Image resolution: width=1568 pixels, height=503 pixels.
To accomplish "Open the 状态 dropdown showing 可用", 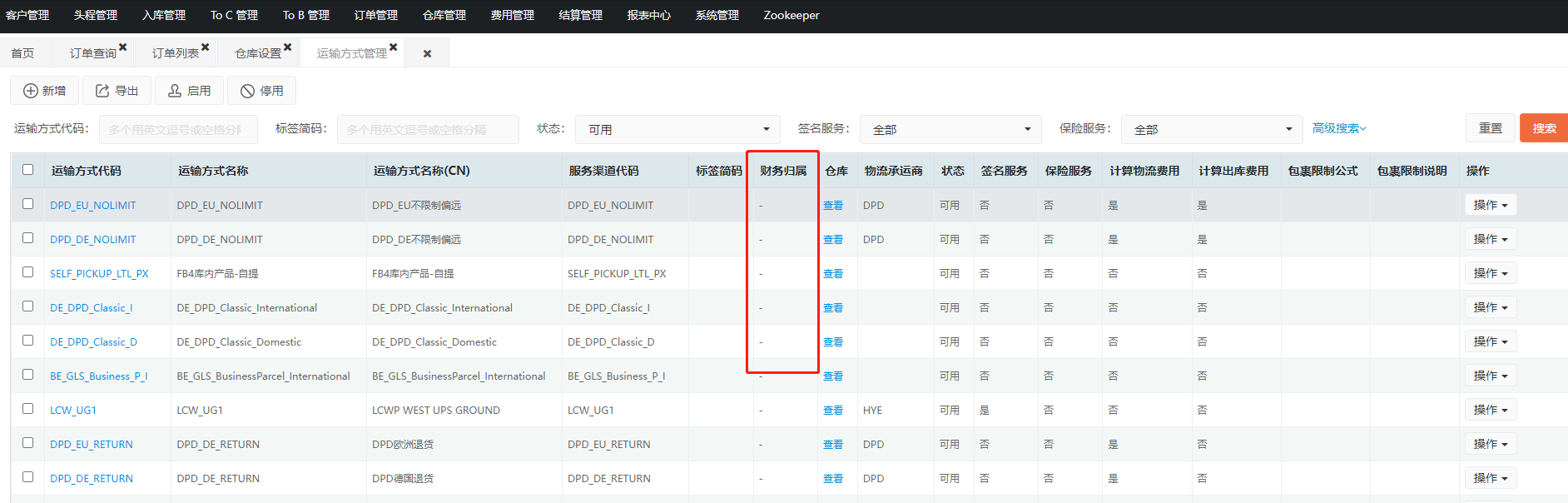I will (678, 129).
